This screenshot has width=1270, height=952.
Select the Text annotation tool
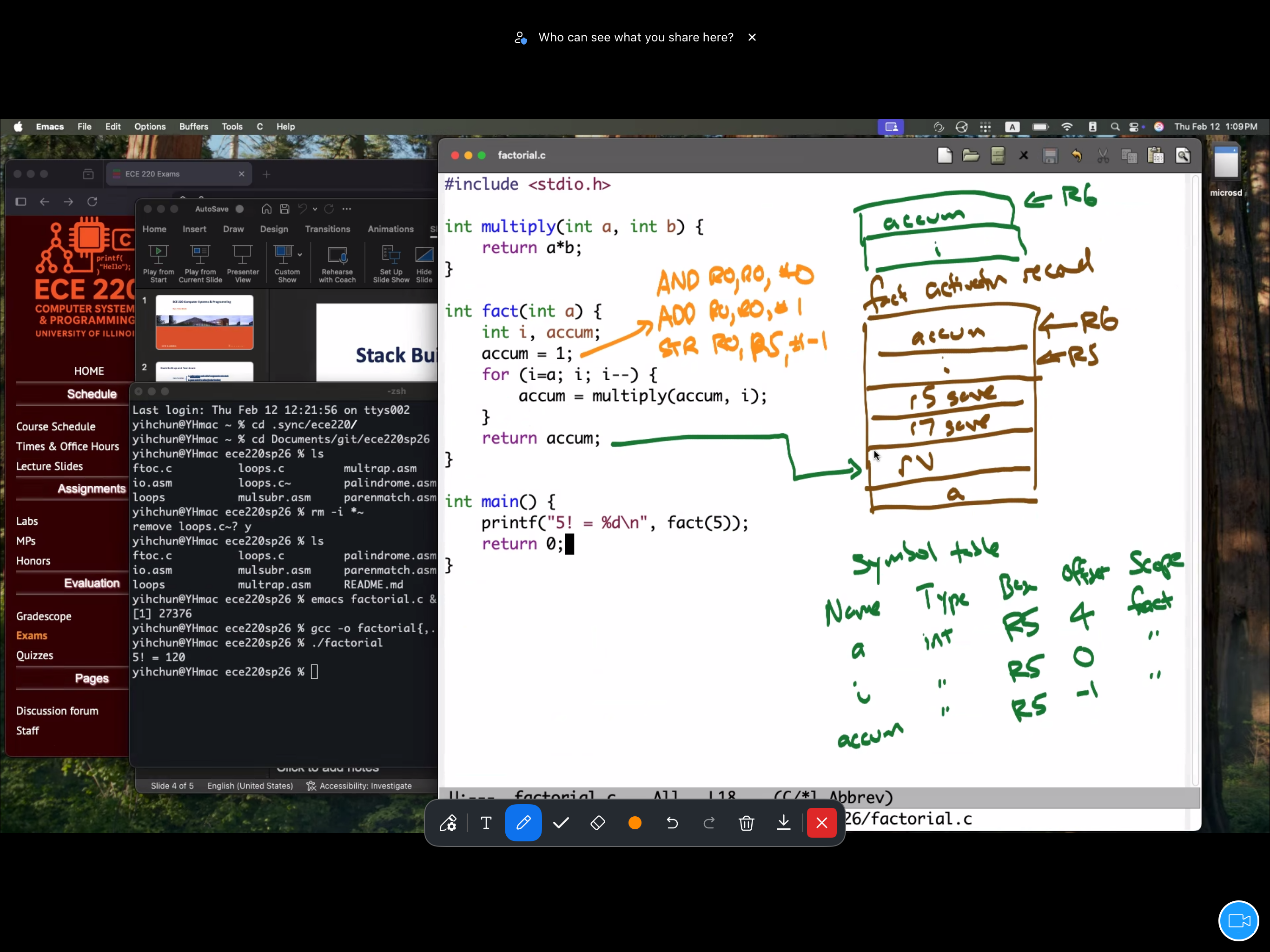486,823
